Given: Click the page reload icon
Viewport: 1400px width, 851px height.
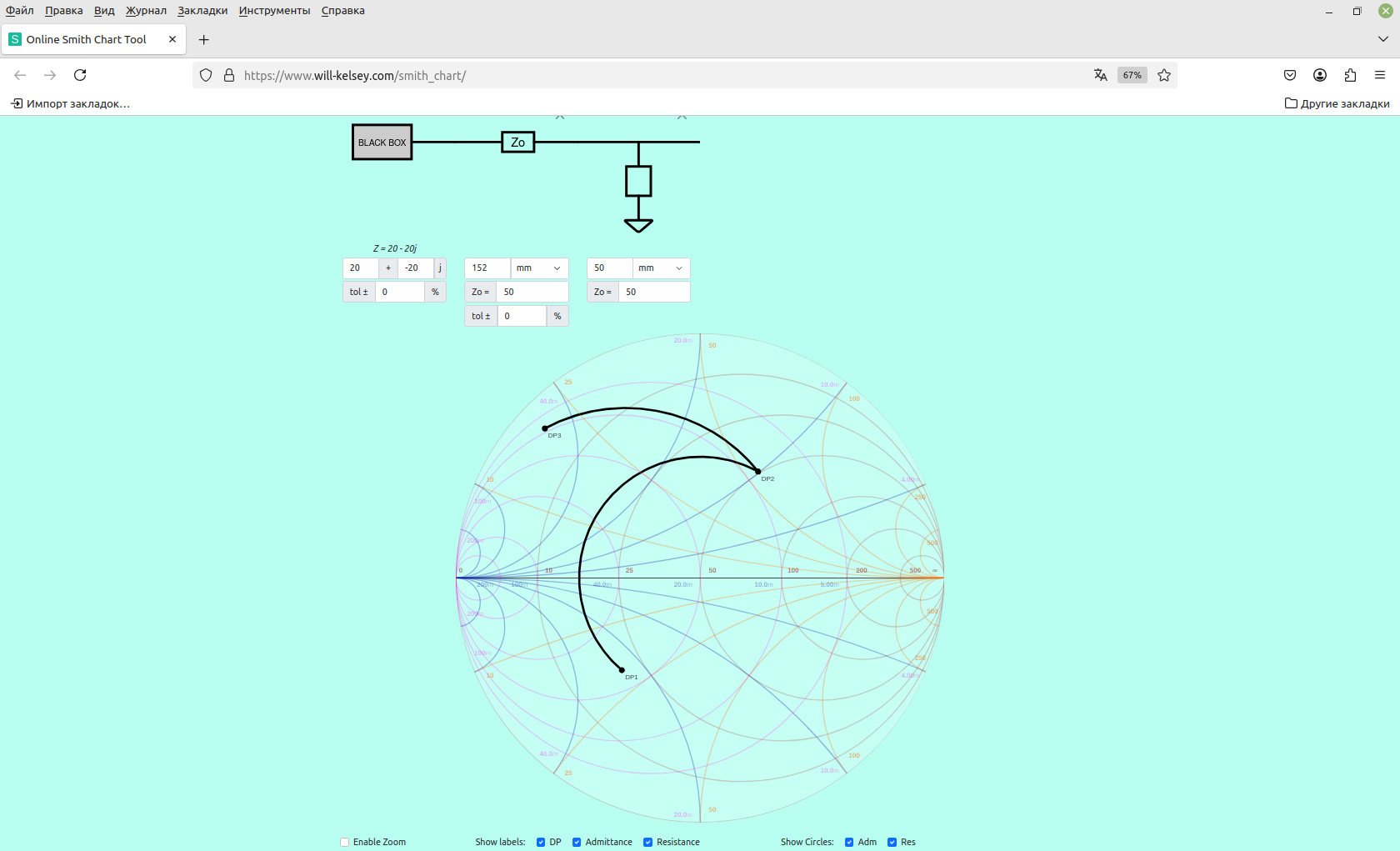Looking at the screenshot, I should point(80,75).
